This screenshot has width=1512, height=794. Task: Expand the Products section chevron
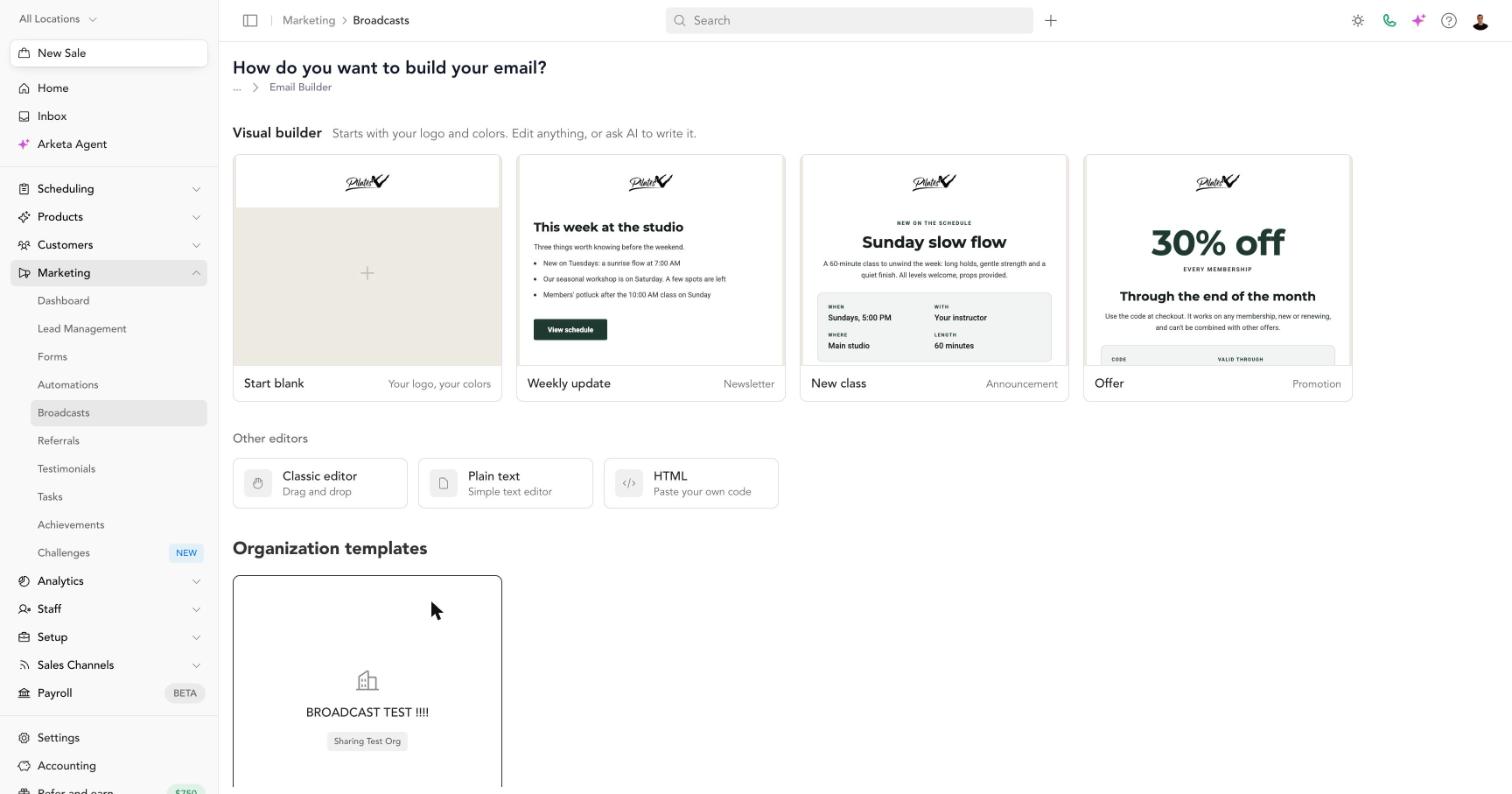[x=196, y=217]
